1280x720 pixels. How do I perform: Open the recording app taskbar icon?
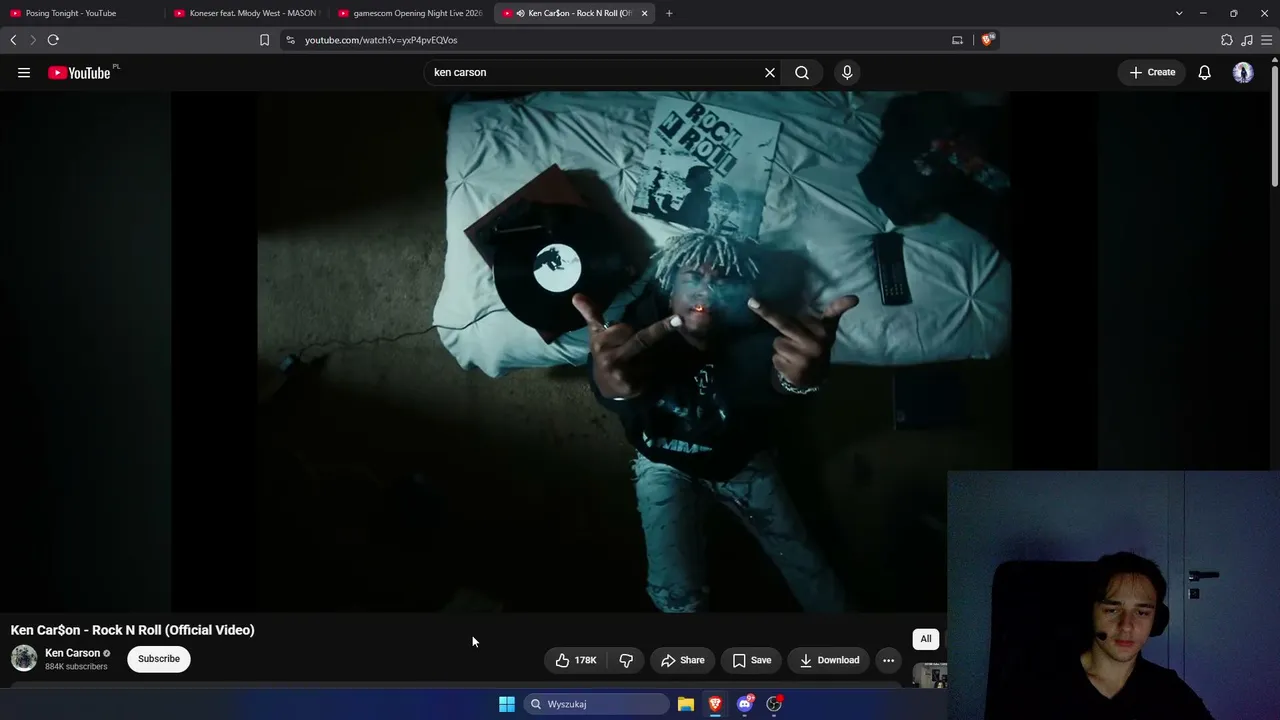774,704
